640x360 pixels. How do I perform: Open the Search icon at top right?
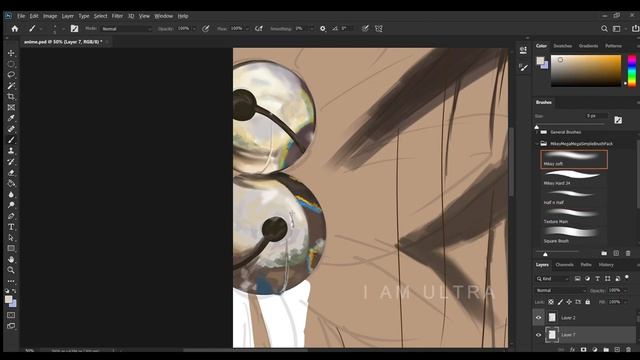[604, 29]
